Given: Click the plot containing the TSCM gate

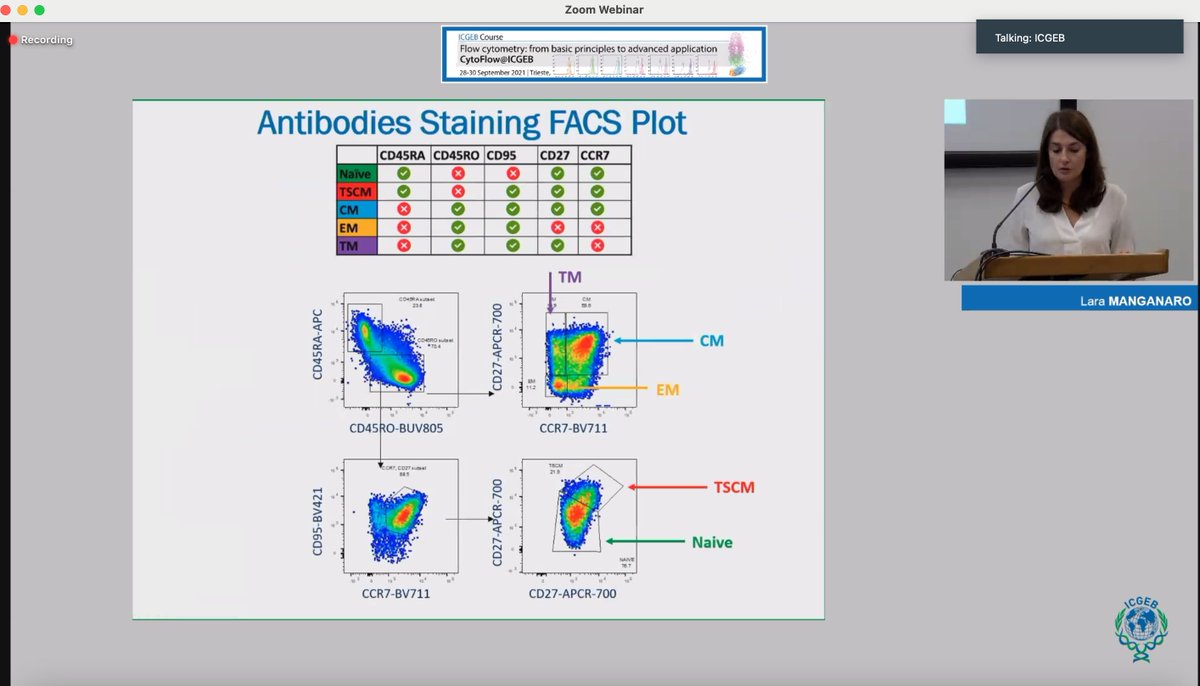Looking at the screenshot, I should [579, 516].
